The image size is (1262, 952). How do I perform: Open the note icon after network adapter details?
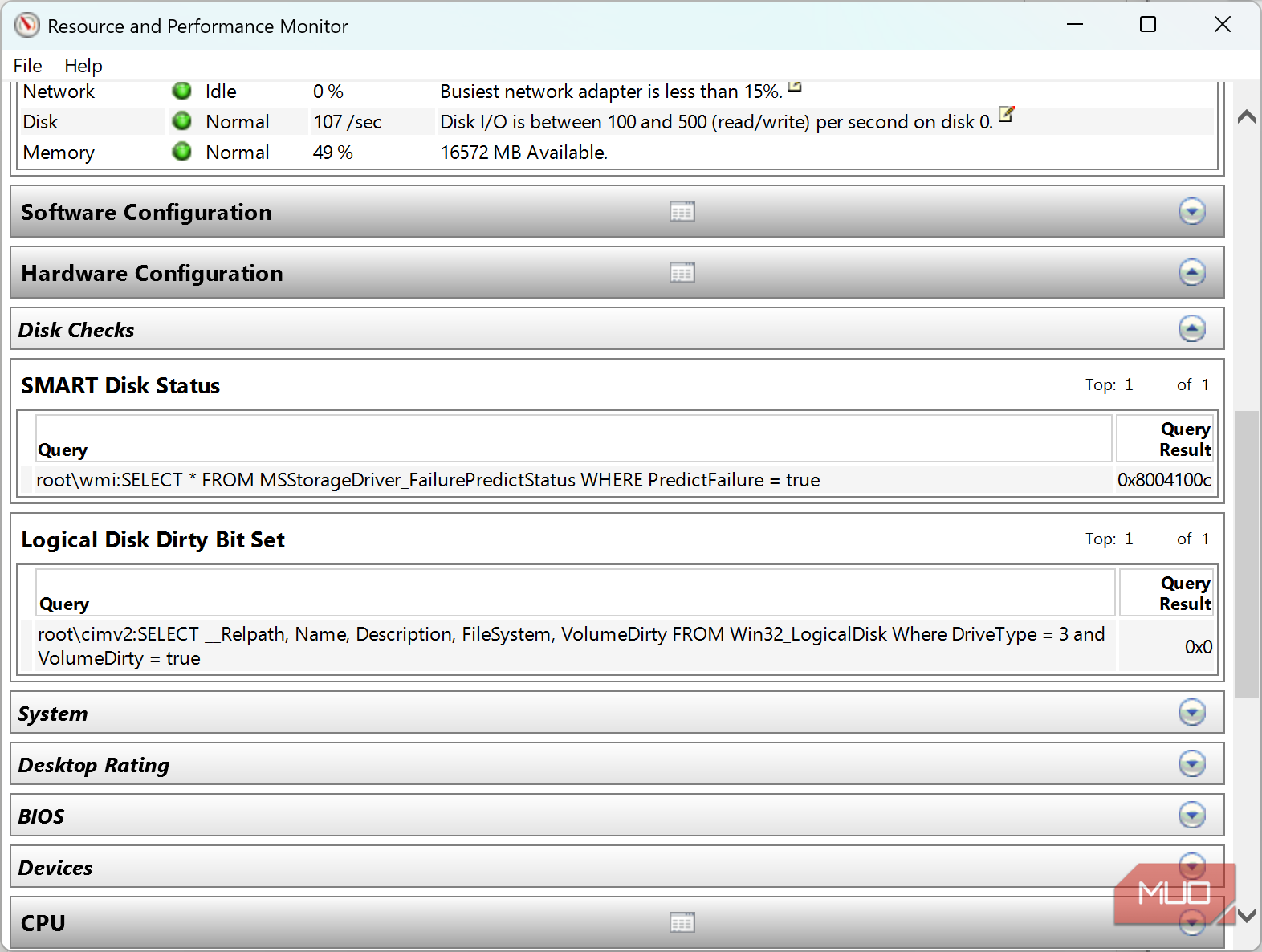(795, 85)
